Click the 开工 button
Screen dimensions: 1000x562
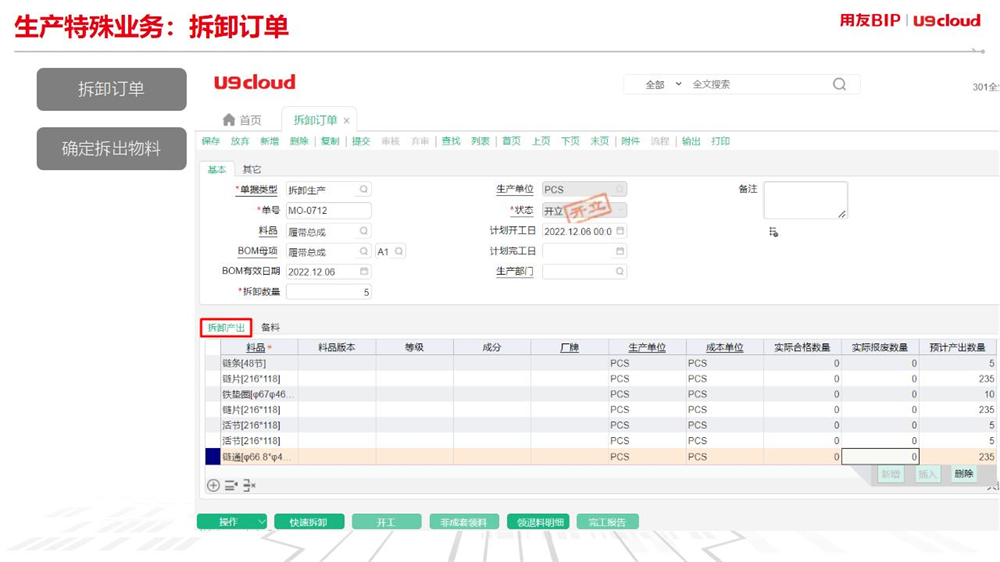[x=386, y=522]
